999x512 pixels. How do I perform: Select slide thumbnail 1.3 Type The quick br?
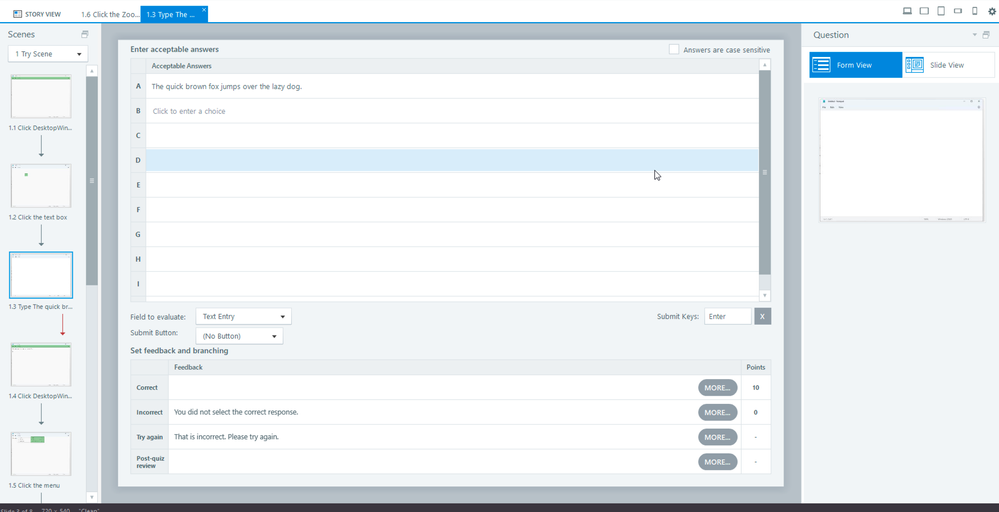(x=41, y=275)
